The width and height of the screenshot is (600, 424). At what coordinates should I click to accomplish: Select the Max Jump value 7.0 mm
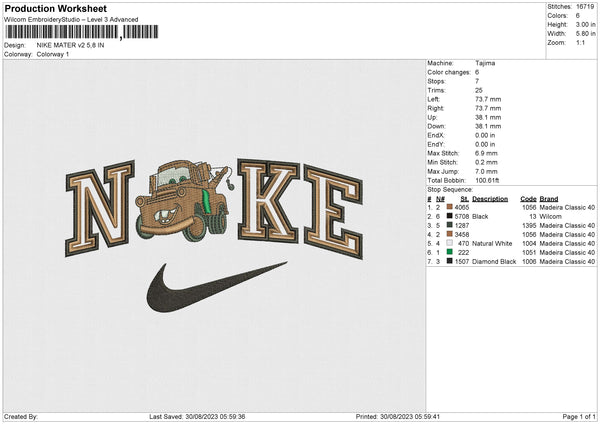[486, 171]
